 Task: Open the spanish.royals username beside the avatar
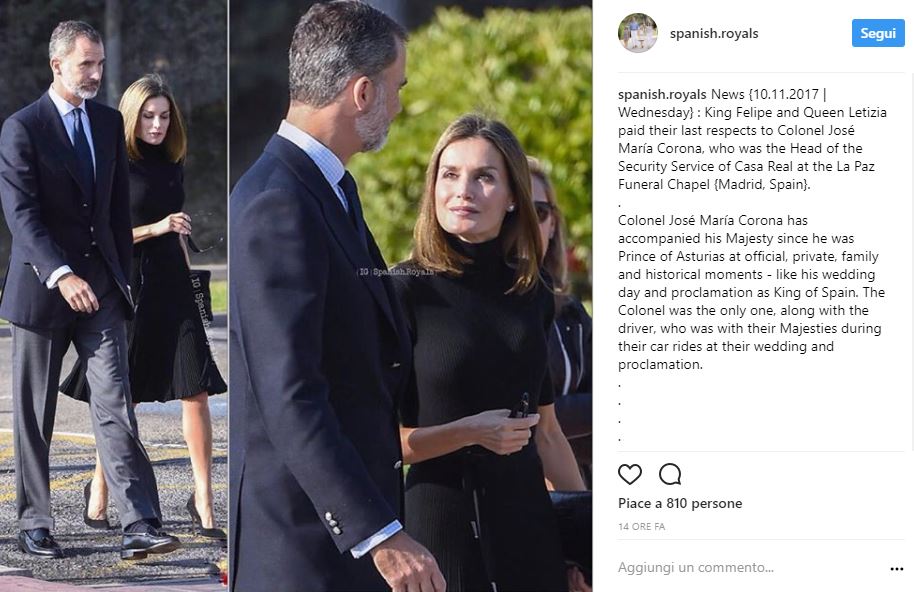714,33
